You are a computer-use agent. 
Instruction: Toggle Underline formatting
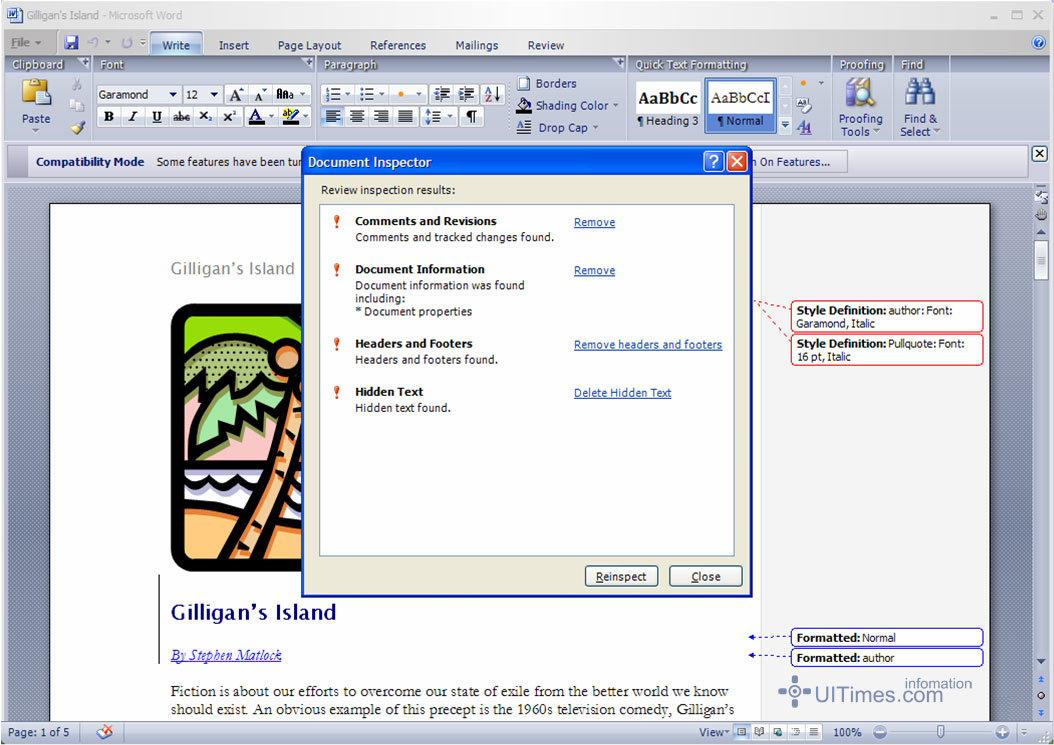tap(157, 117)
